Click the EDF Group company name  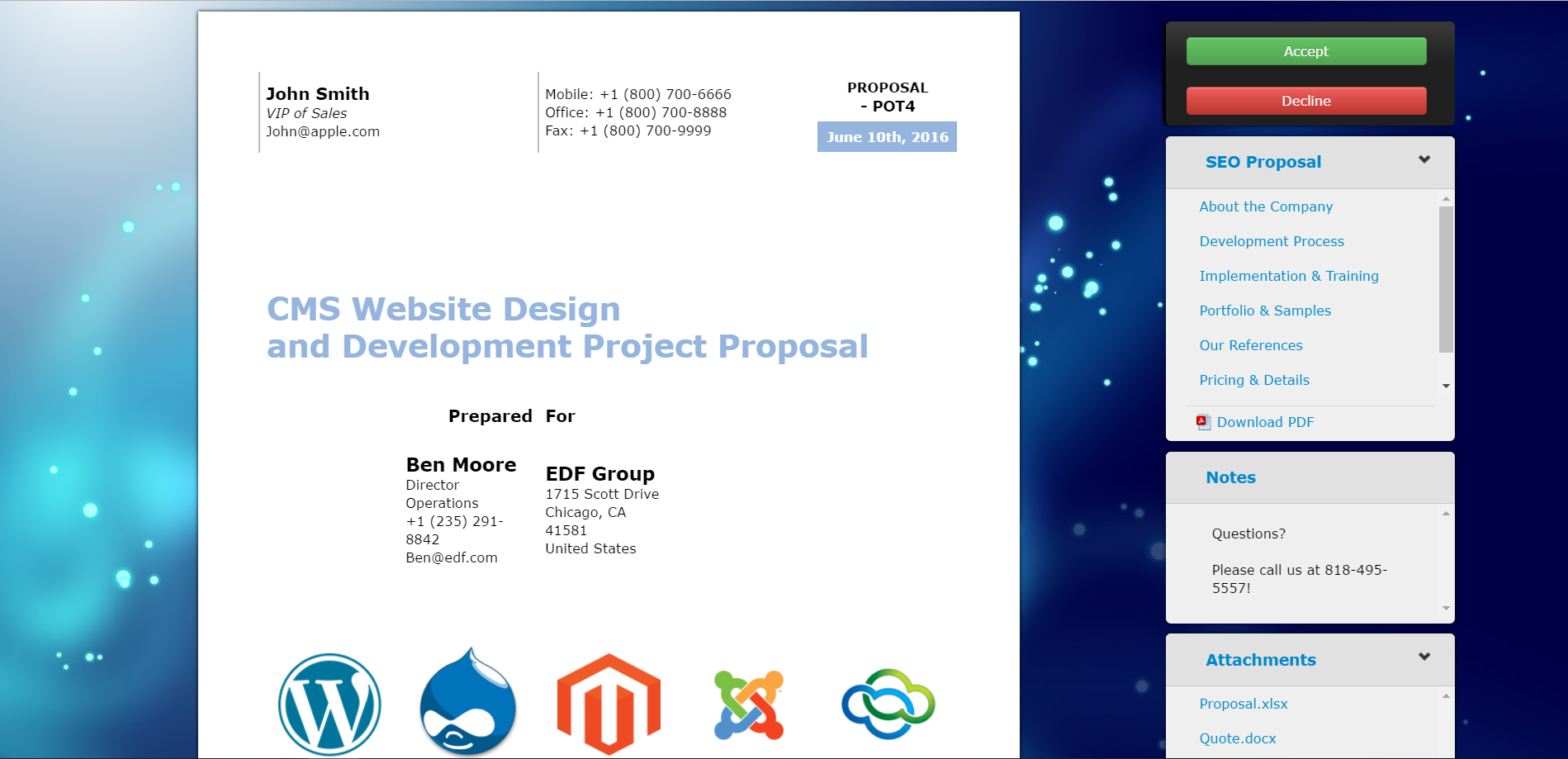pos(600,474)
